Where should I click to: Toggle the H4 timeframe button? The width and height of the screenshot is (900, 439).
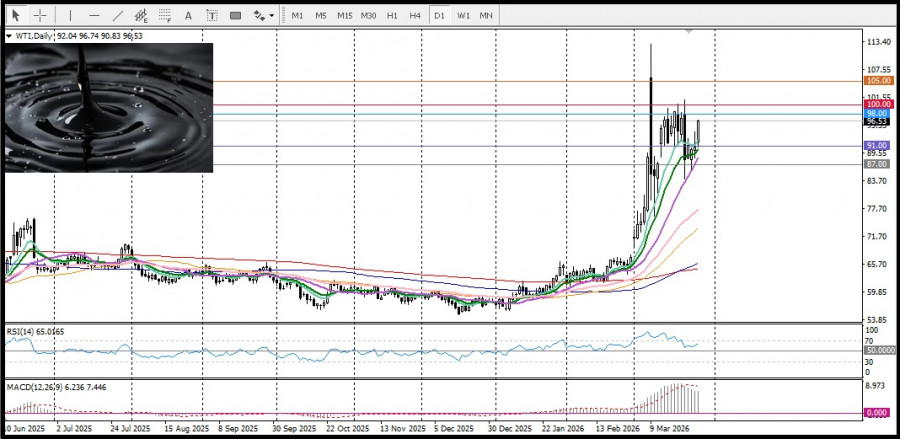[415, 16]
